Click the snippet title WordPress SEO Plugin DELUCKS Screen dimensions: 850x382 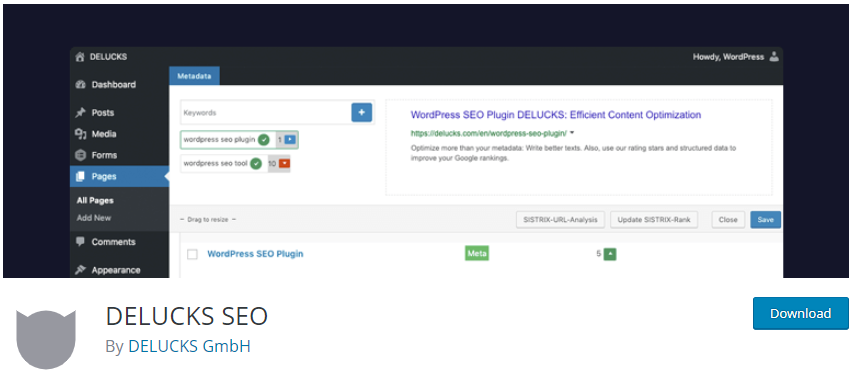556,115
